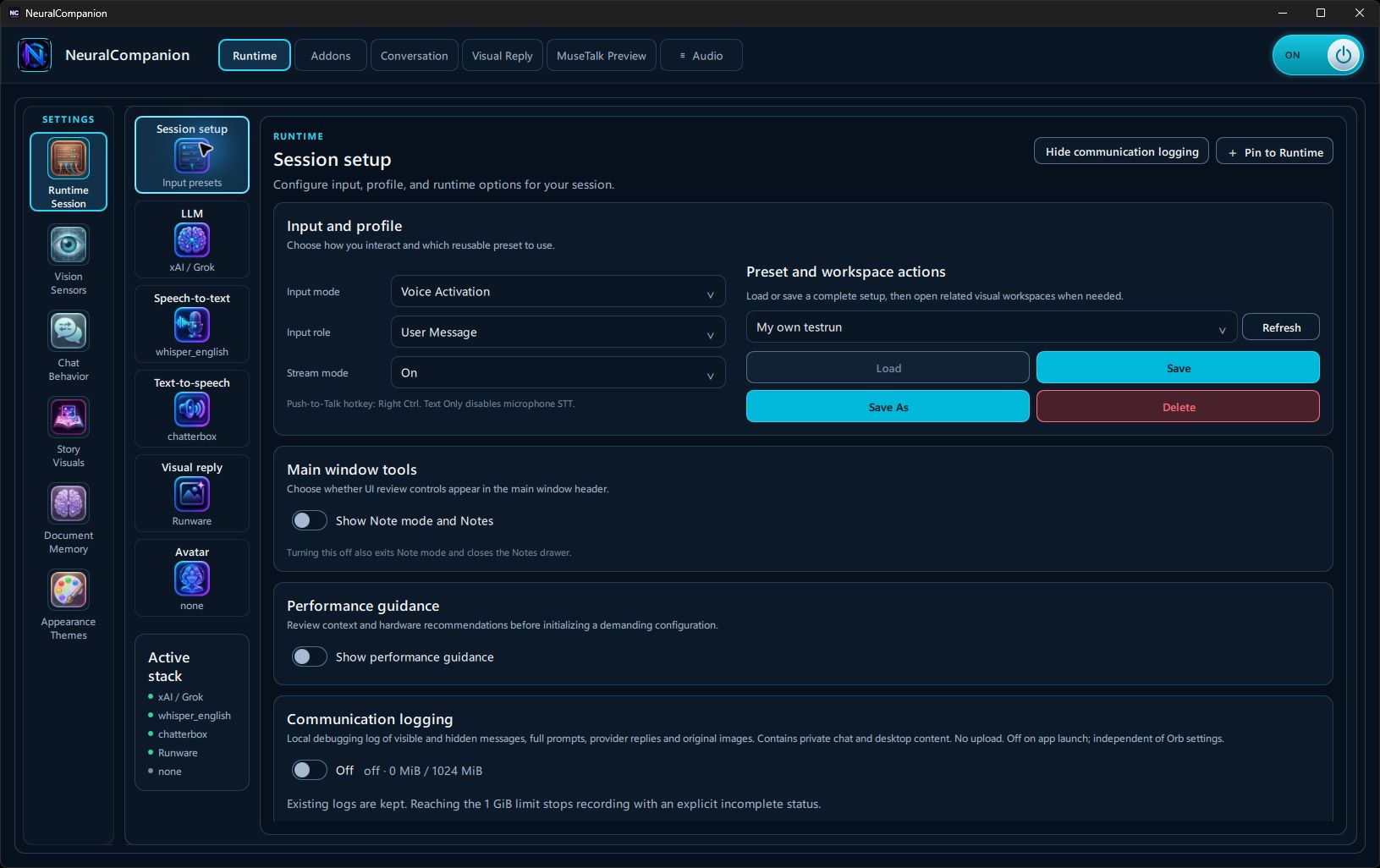This screenshot has height=868, width=1380.
Task: Select Session setup input presets icon
Action: (x=192, y=156)
